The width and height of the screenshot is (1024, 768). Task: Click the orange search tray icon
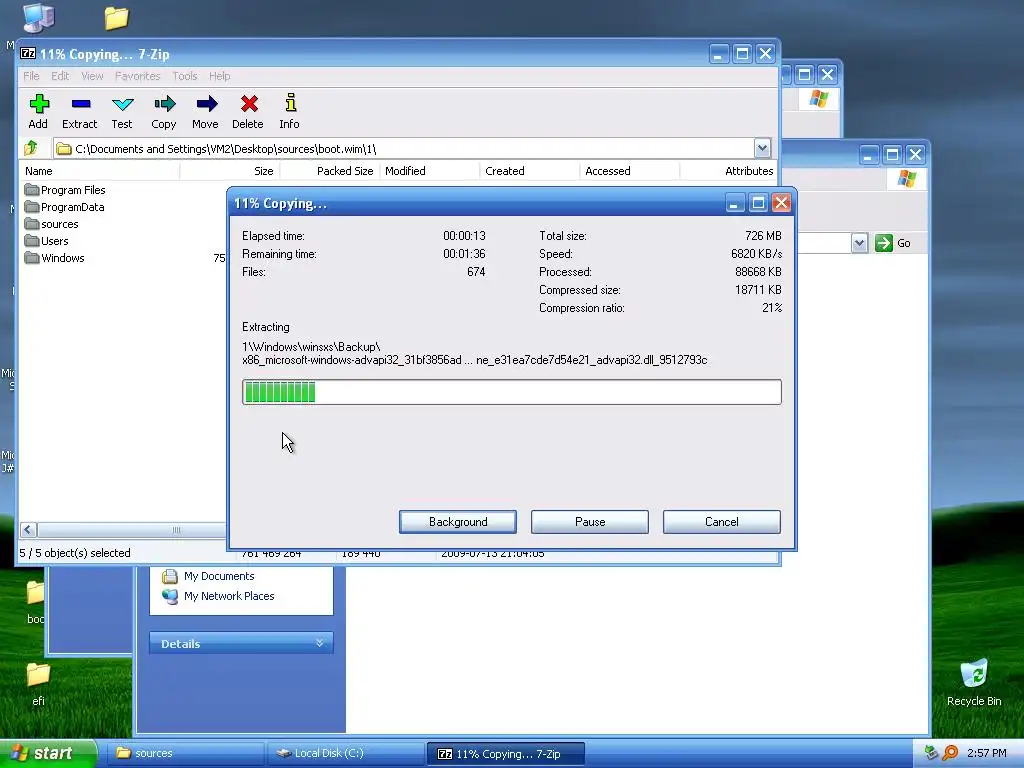click(x=951, y=753)
